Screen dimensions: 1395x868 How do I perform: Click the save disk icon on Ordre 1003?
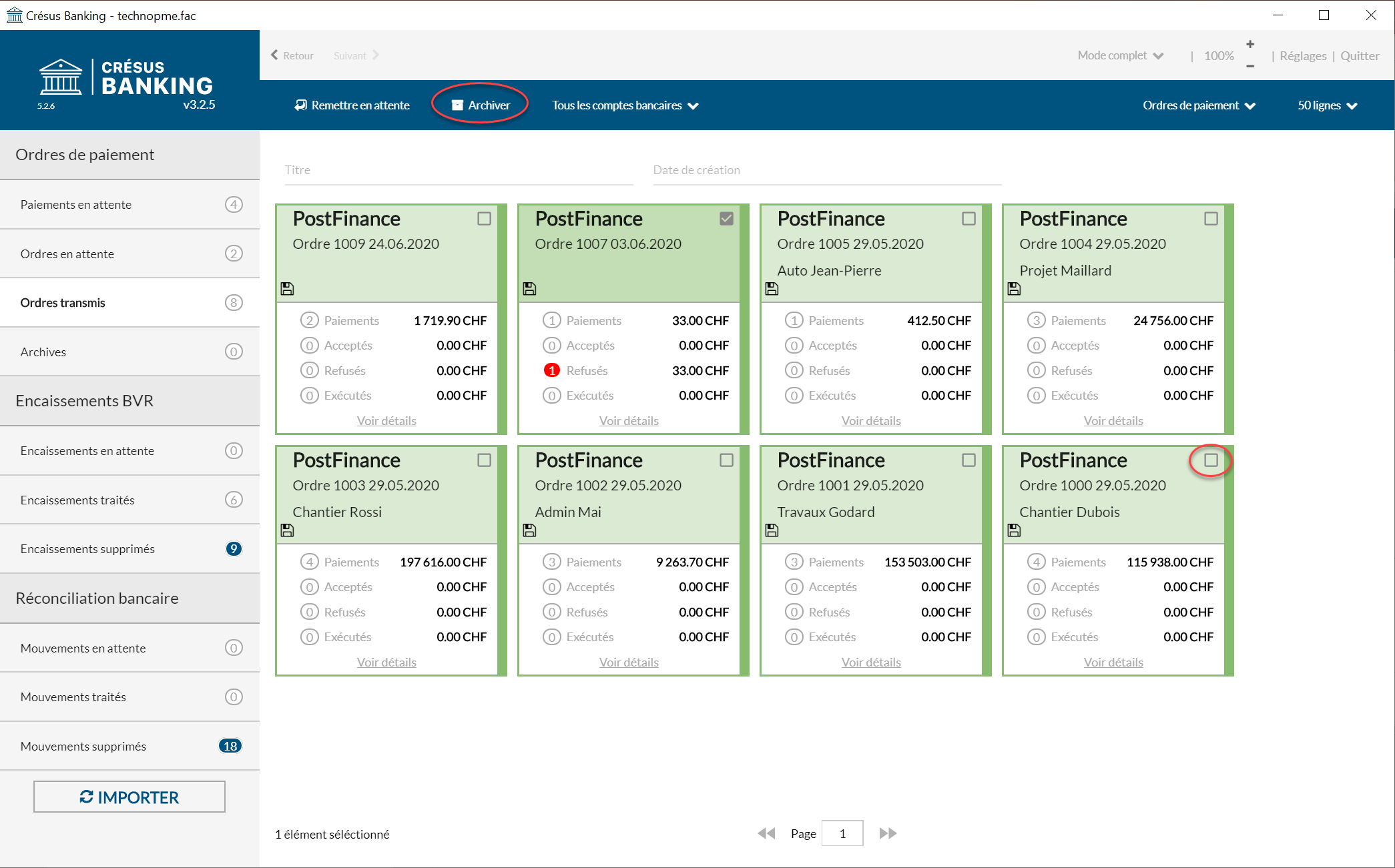pos(287,530)
